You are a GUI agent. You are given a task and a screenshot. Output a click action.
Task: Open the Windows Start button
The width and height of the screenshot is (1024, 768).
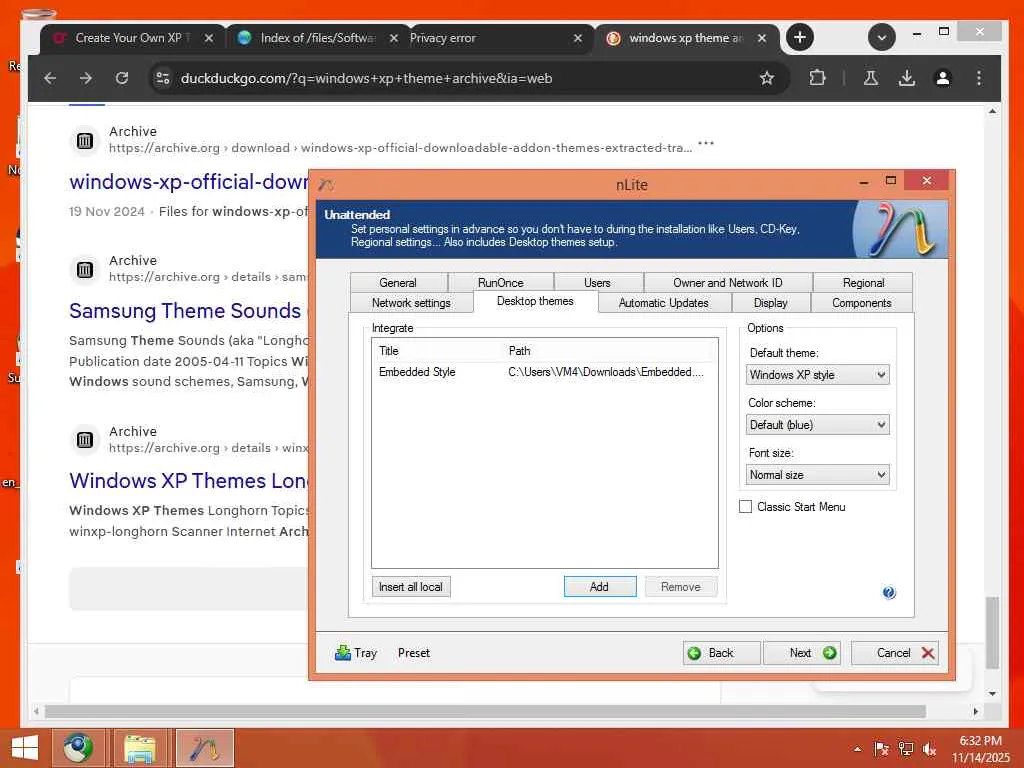pos(25,748)
